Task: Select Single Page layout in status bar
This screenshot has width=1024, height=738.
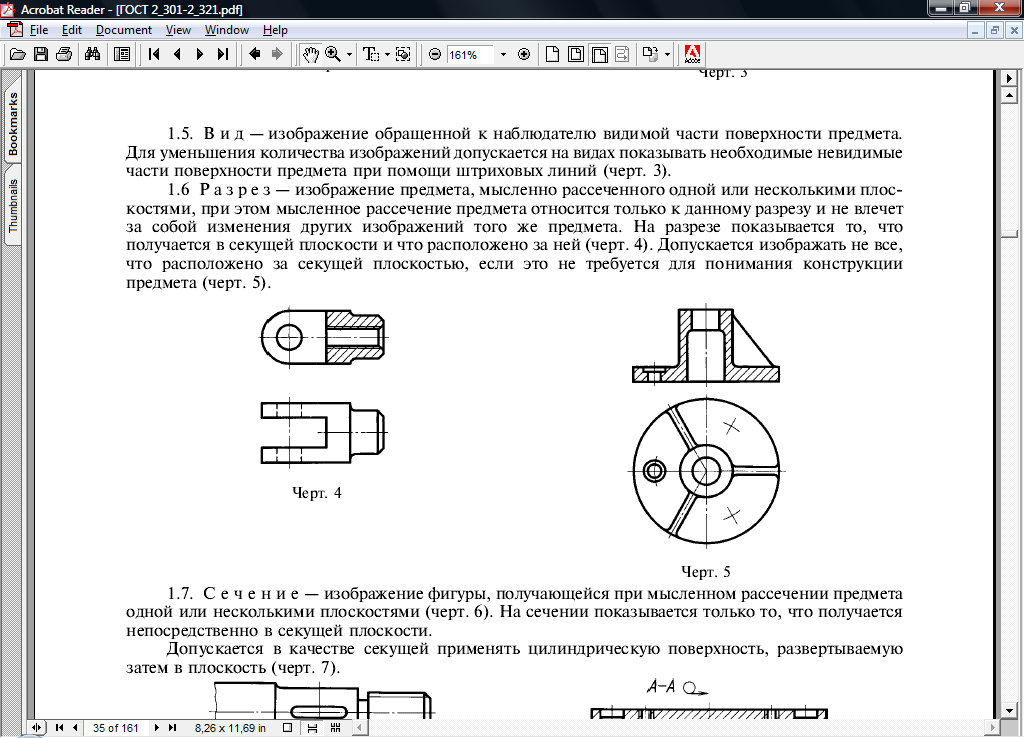Action: click(287, 728)
